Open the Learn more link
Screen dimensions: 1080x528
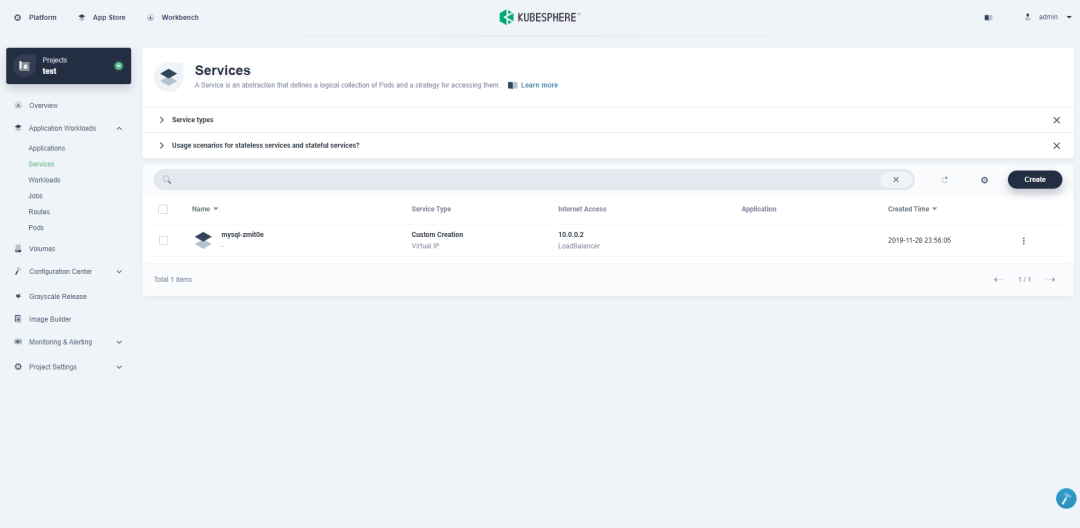pyautogui.click(x=539, y=85)
